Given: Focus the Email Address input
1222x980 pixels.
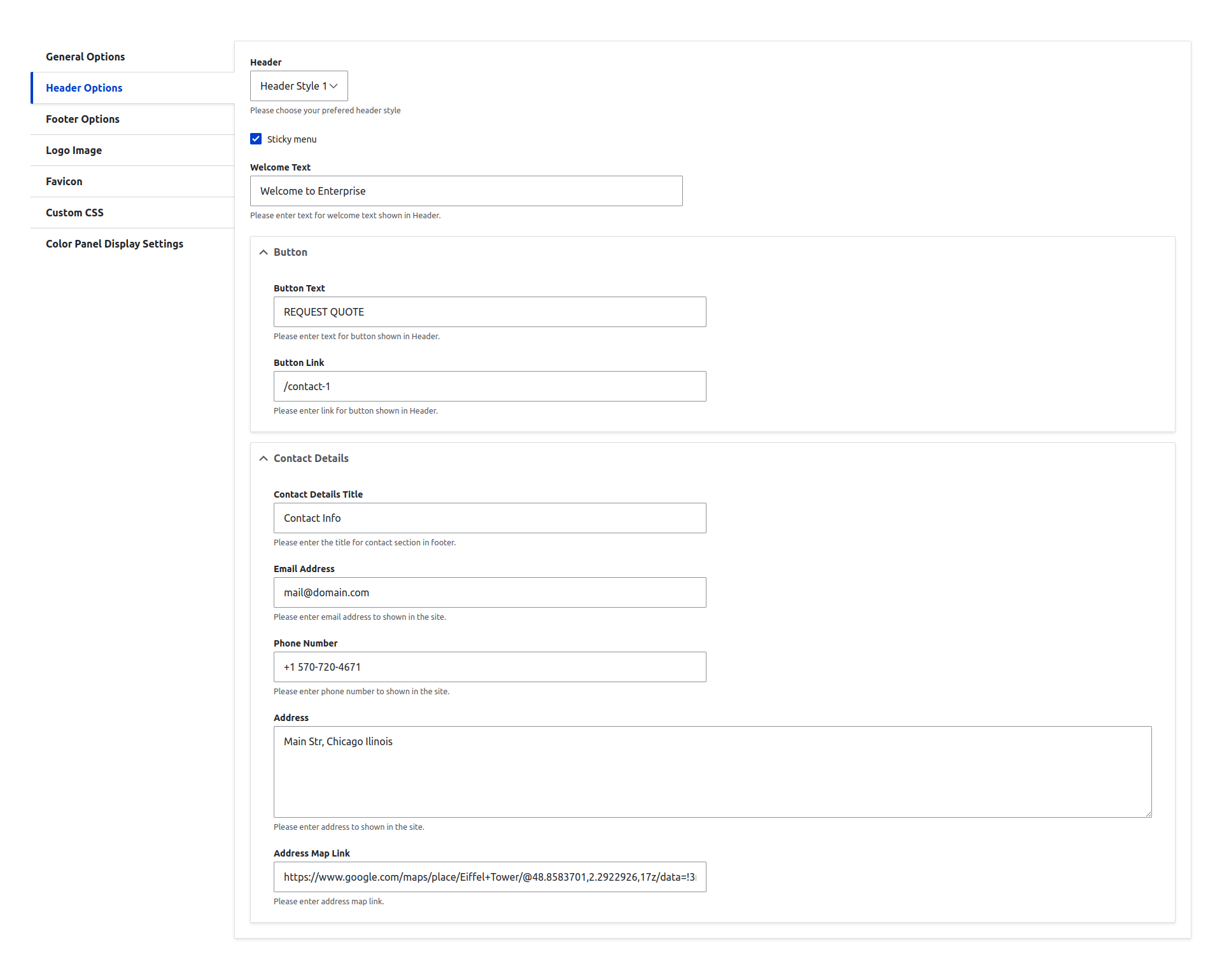Looking at the screenshot, I should tap(489, 592).
